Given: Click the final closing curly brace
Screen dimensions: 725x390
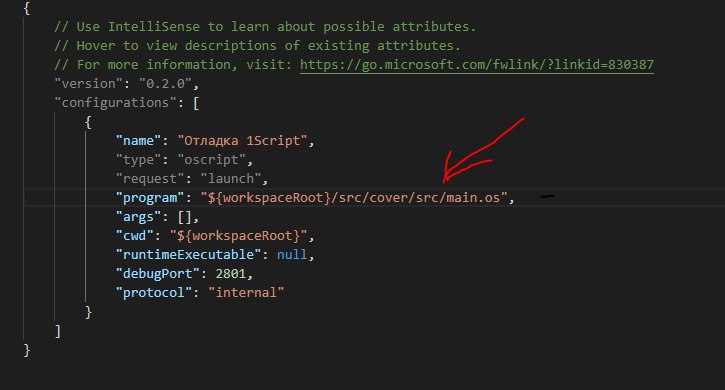Looking at the screenshot, I should point(27,350).
